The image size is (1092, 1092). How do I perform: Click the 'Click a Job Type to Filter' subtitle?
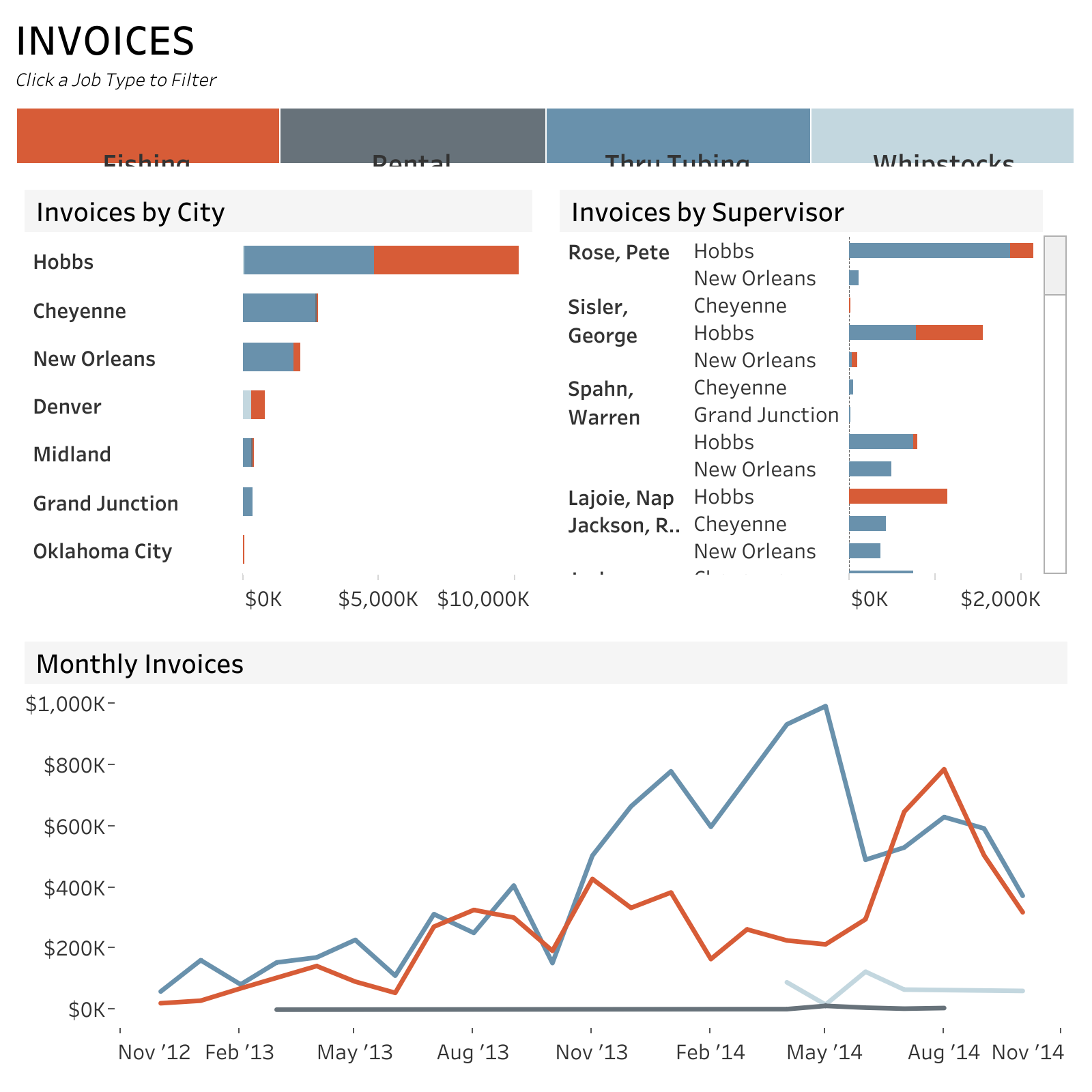(x=116, y=80)
